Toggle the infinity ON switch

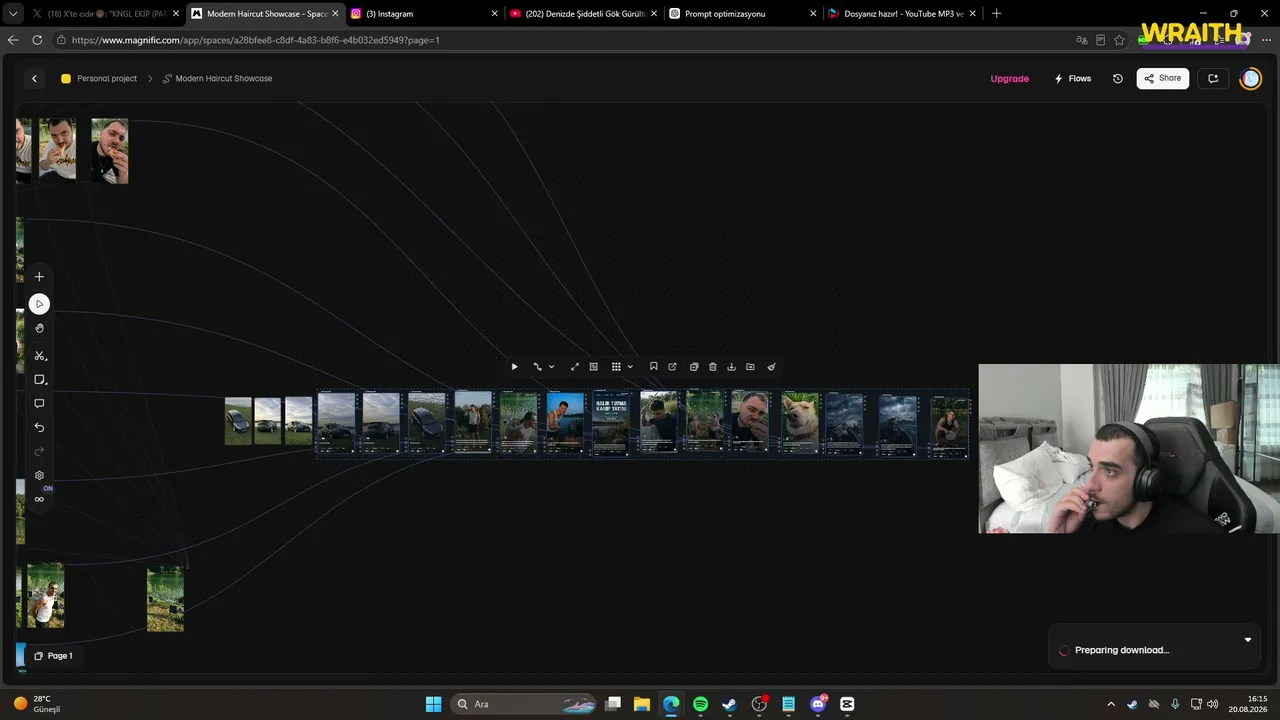point(41,498)
